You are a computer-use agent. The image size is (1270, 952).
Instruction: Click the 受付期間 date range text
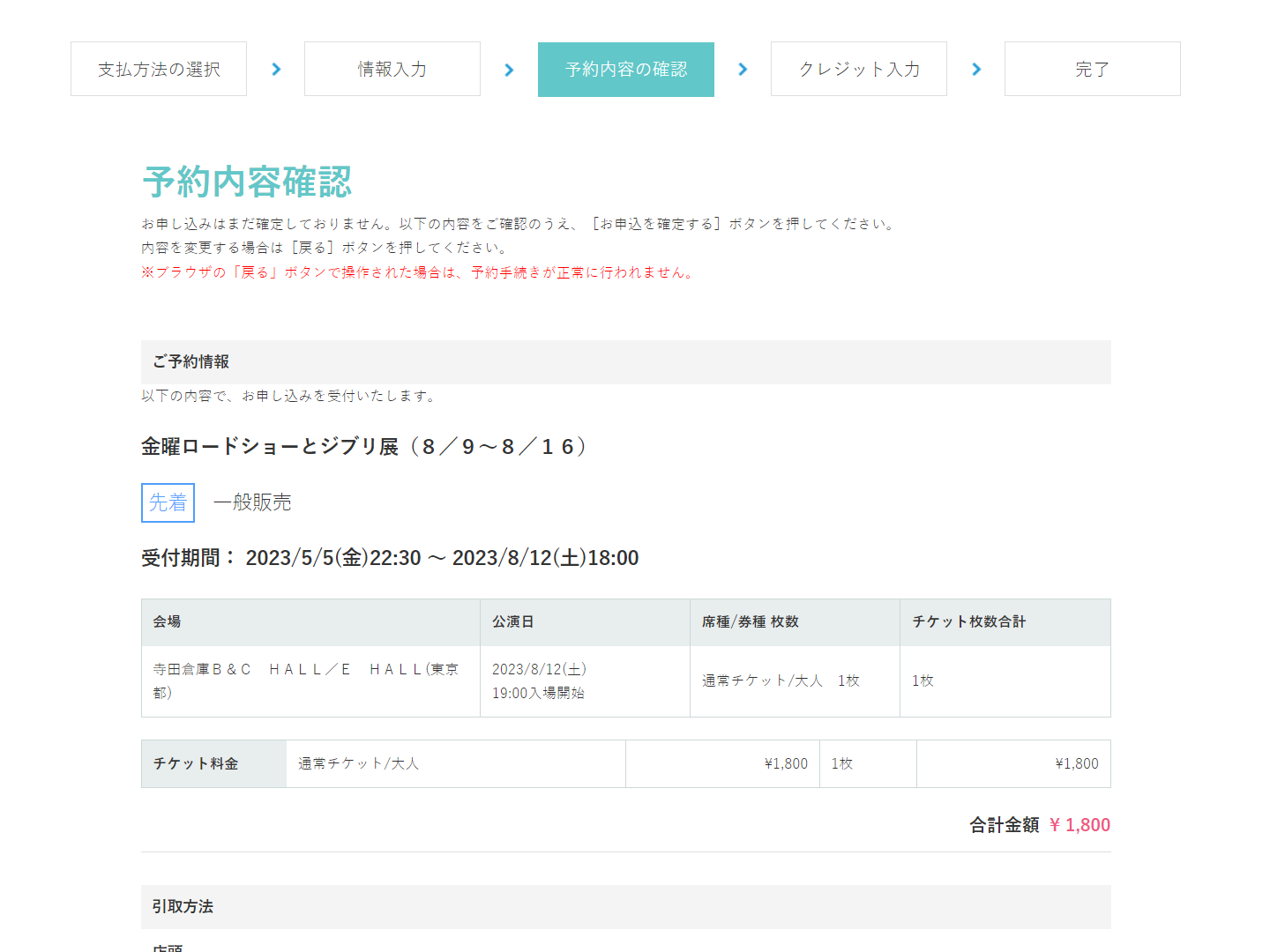pos(390,558)
